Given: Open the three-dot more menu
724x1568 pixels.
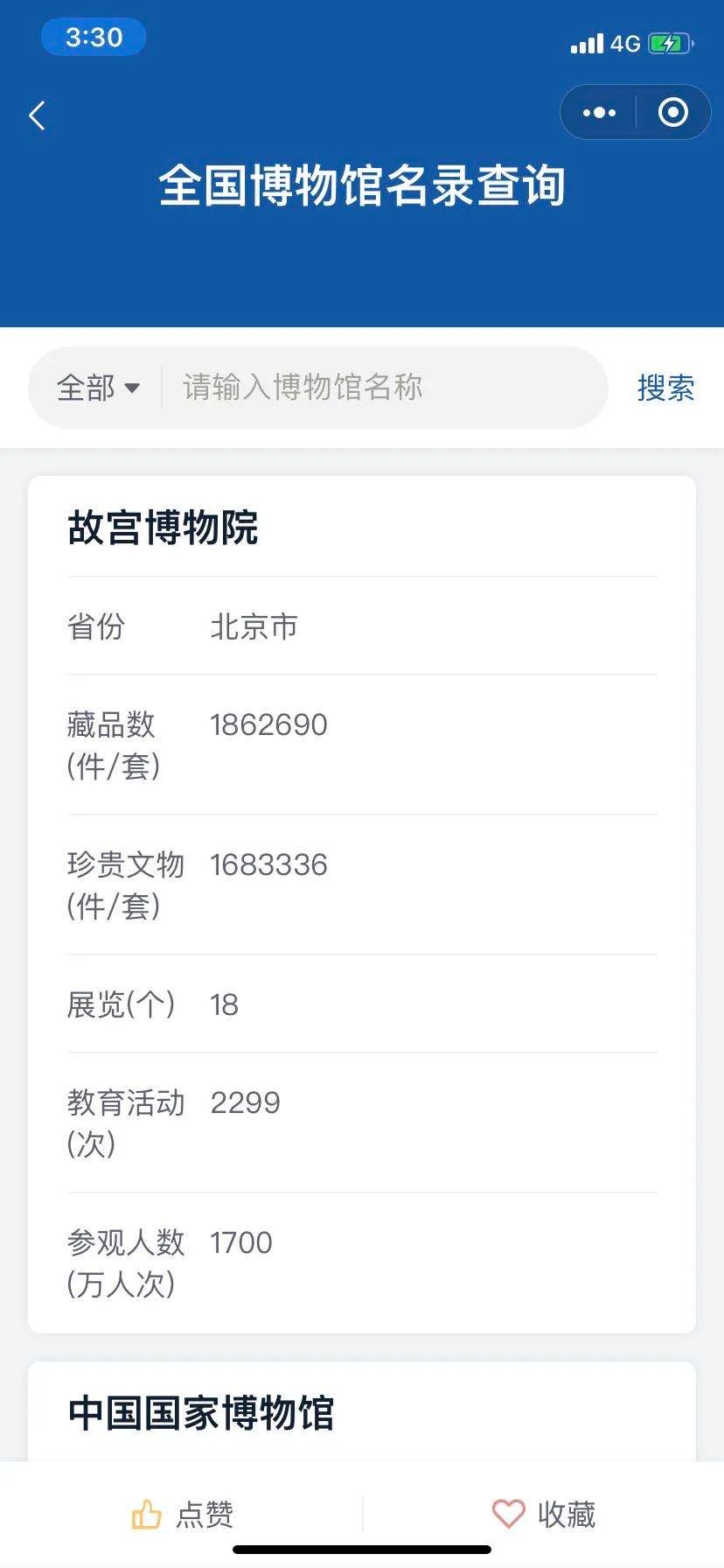Looking at the screenshot, I should coord(599,113).
